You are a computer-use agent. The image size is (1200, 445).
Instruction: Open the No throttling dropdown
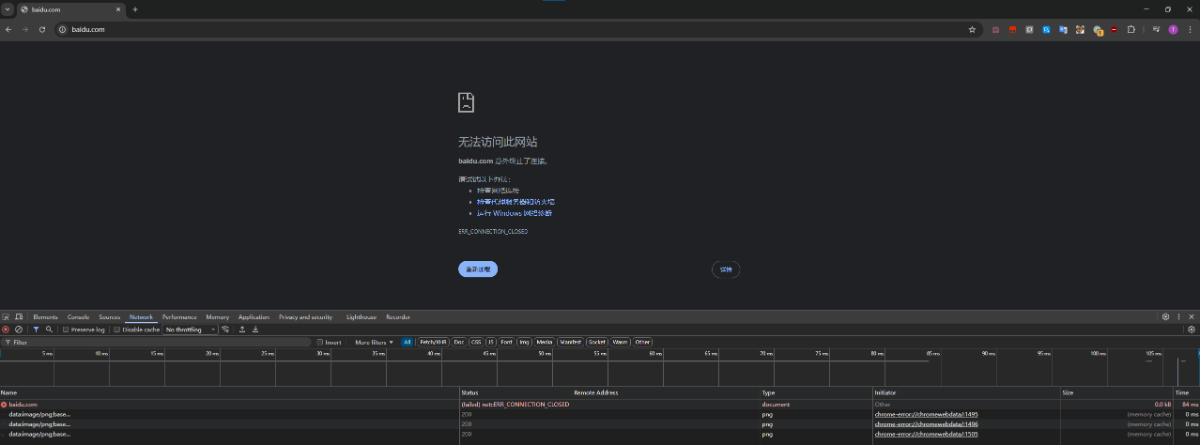pyautogui.click(x=190, y=329)
